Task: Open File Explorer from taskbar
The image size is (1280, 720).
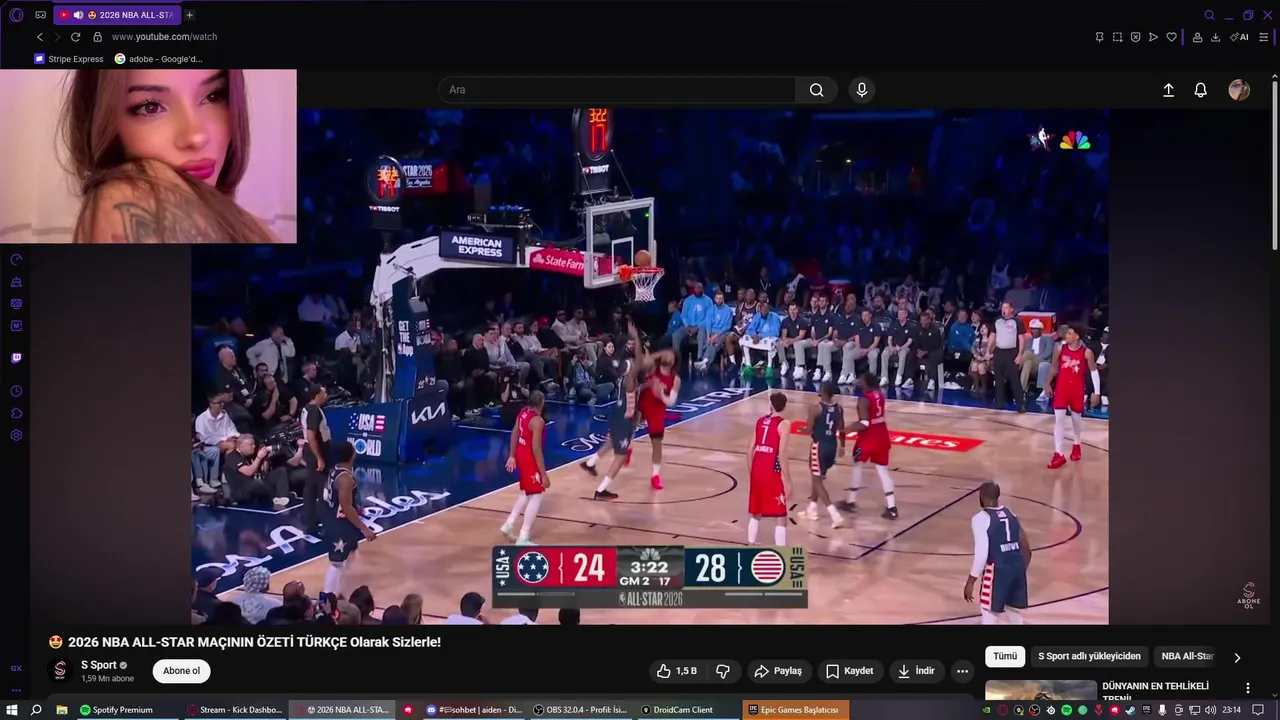Action: coord(61,710)
